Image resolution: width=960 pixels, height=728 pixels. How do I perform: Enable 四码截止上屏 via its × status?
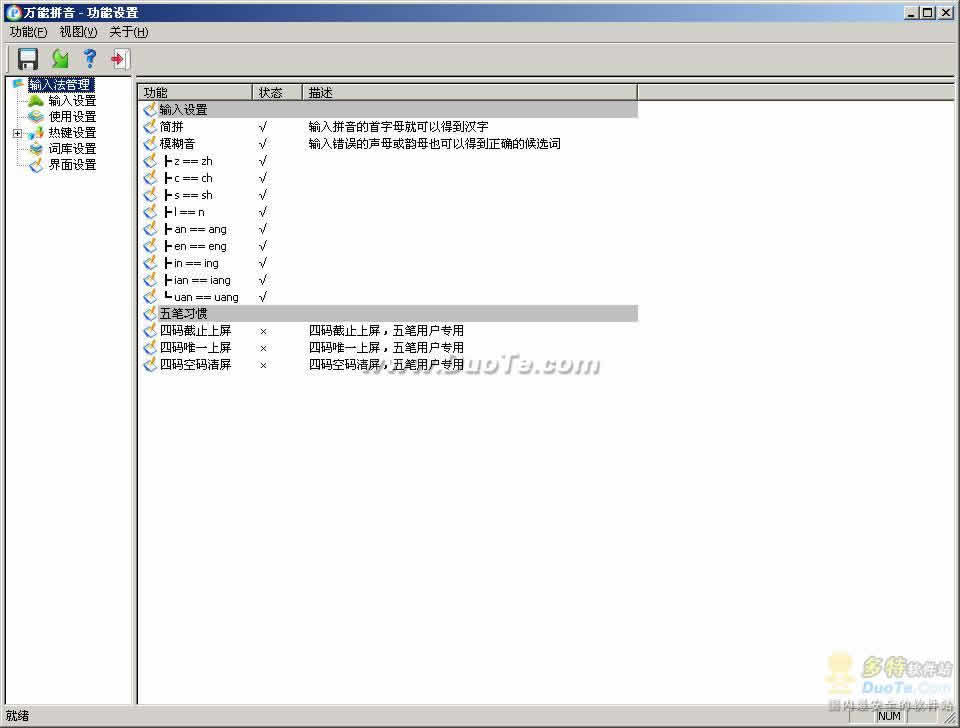[263, 331]
